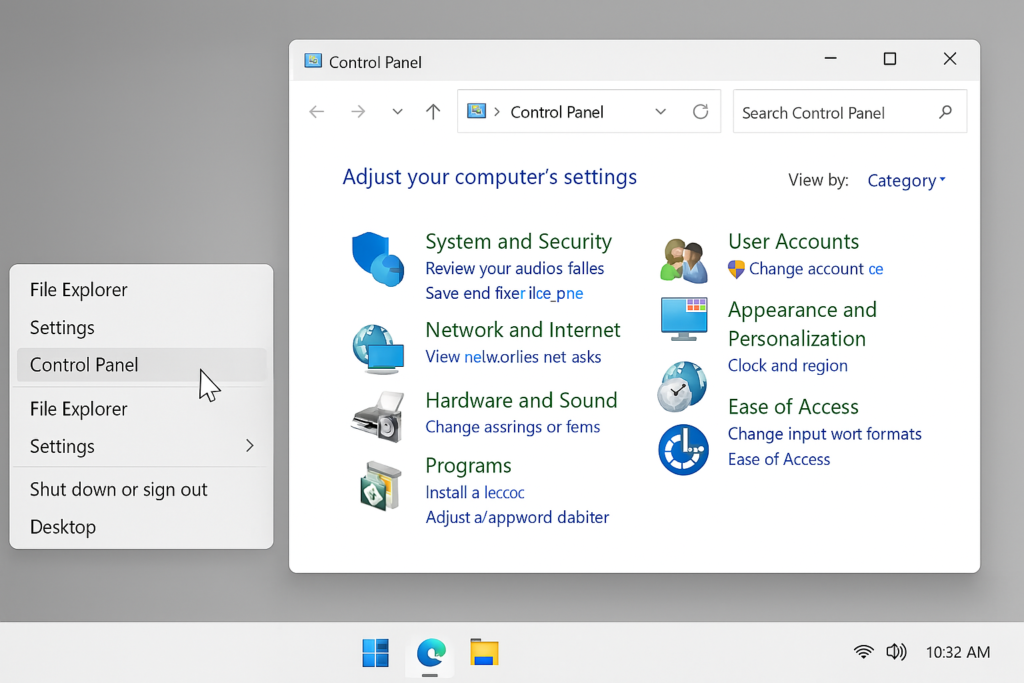Refresh the Control Panel view
This screenshot has height=683, width=1024.
[x=701, y=112]
